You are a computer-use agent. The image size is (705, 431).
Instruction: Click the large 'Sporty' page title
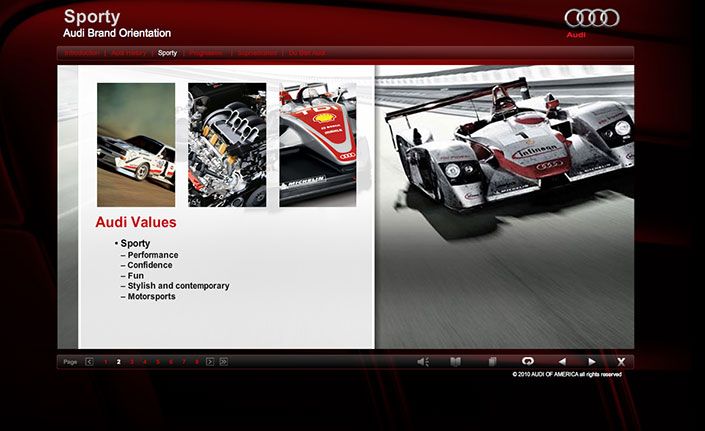(92, 17)
